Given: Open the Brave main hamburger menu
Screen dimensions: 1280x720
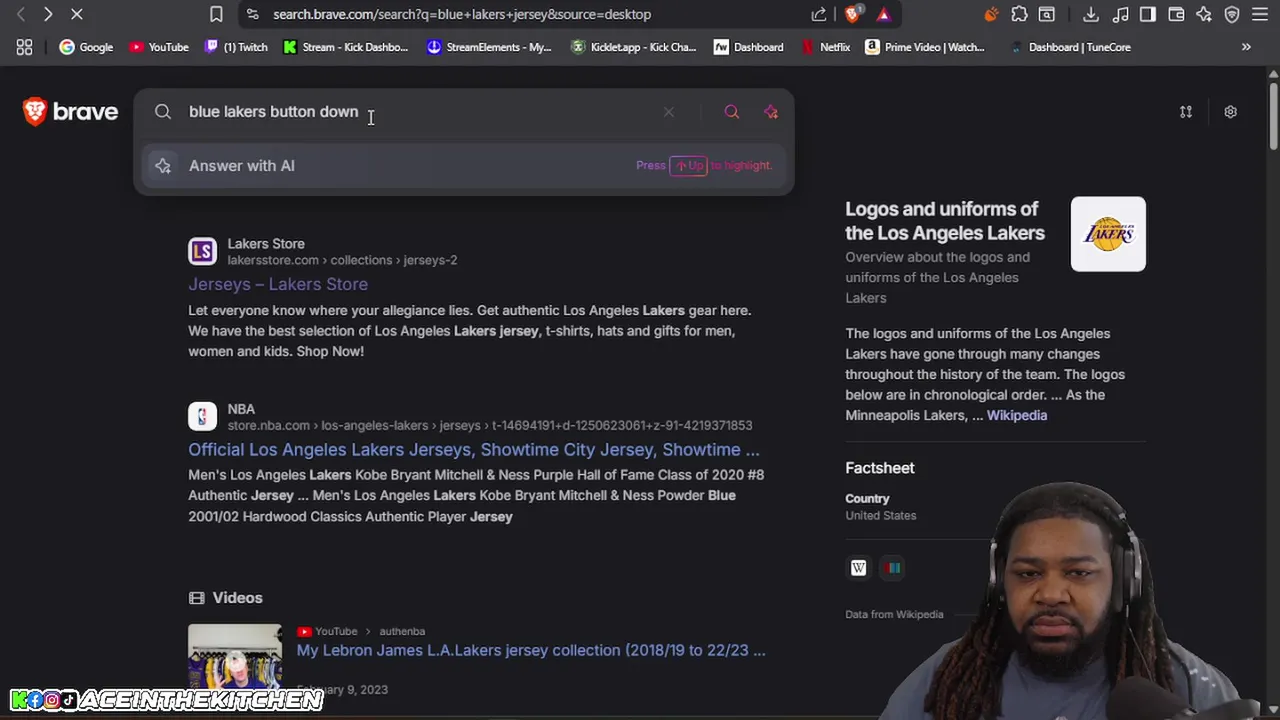Looking at the screenshot, I should click(1260, 14).
